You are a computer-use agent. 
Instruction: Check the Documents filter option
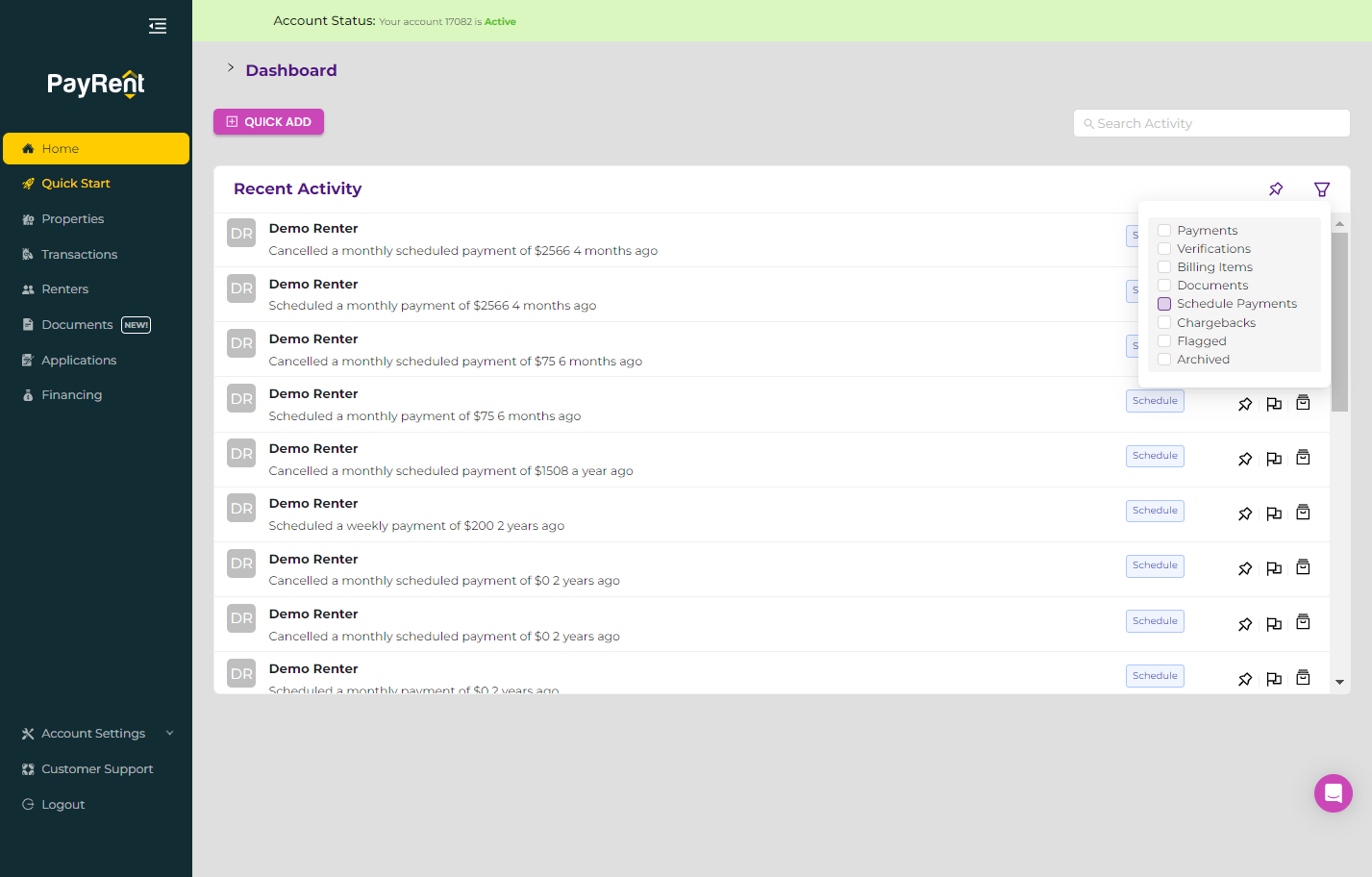[x=1164, y=286]
